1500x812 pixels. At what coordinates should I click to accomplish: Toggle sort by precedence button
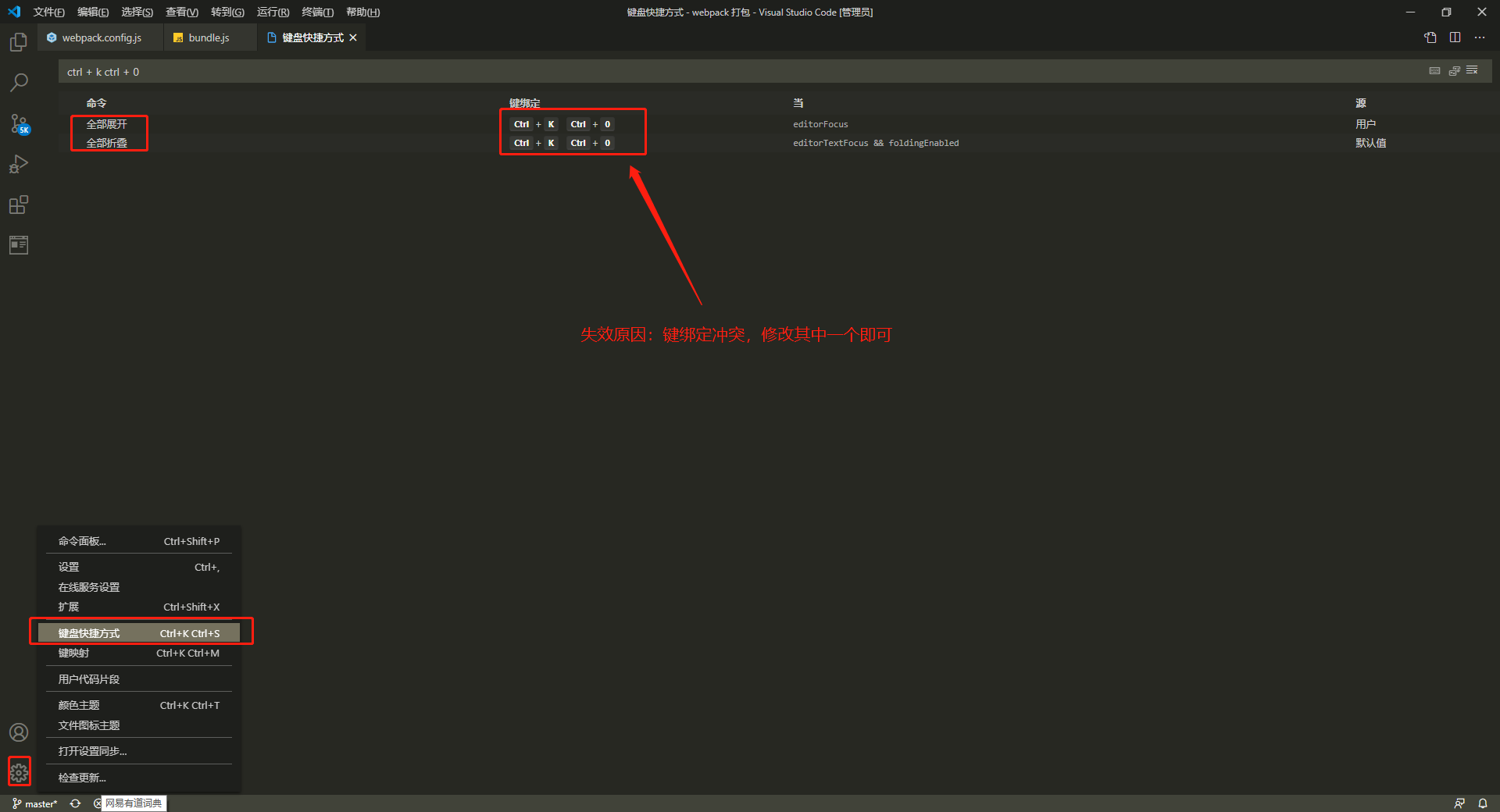[1454, 71]
